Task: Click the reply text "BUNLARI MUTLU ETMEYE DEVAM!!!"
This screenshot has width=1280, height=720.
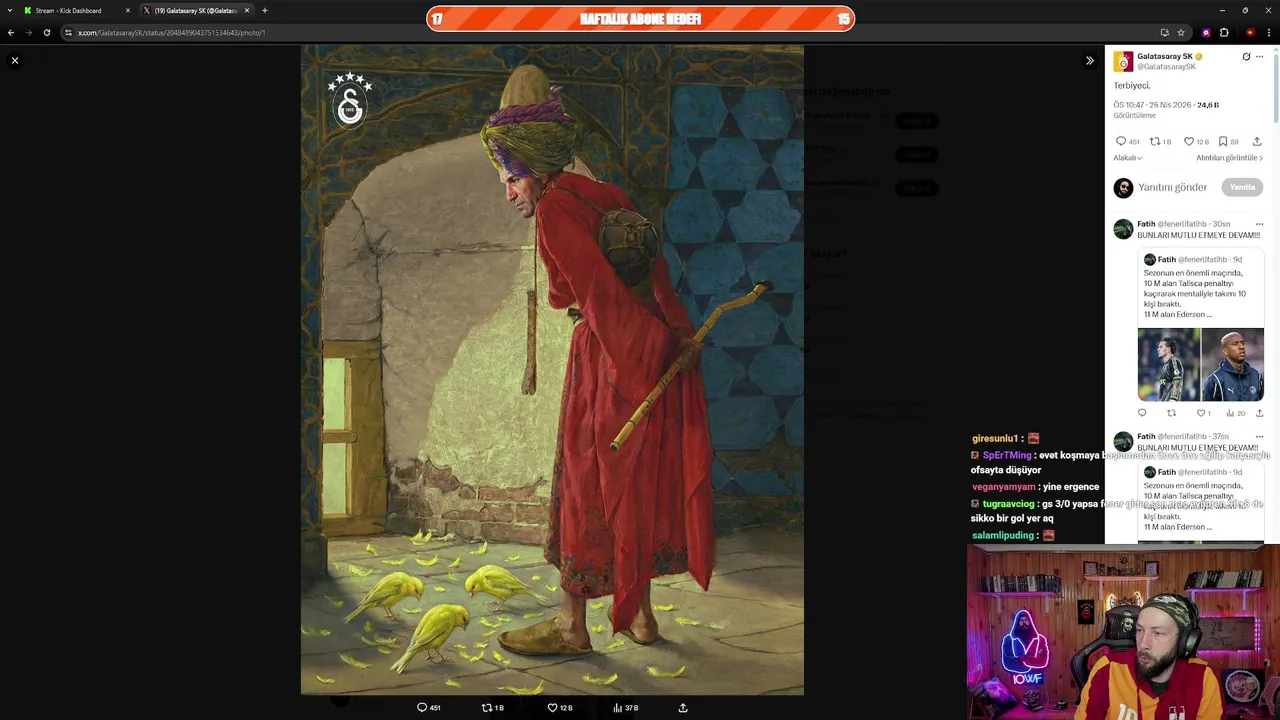Action: coord(1198,235)
